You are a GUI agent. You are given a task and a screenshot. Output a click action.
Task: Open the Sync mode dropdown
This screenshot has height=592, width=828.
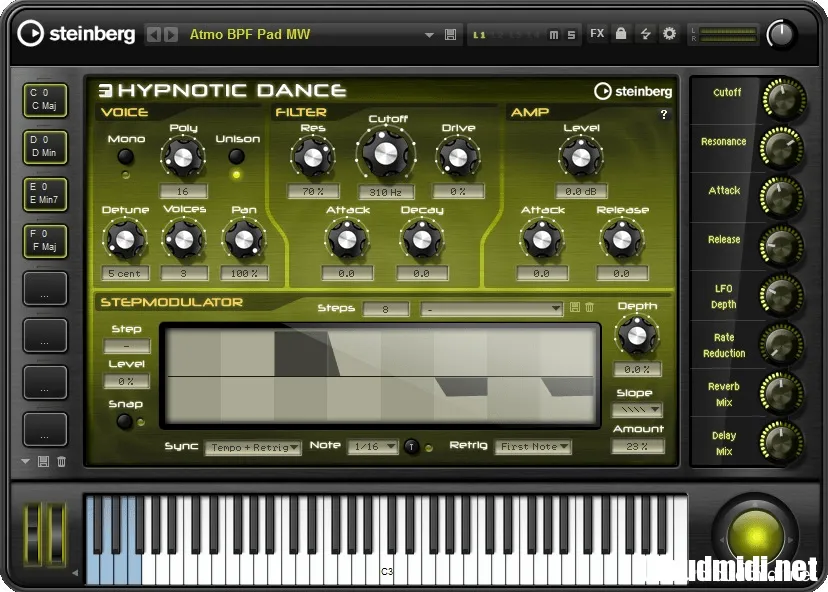[x=253, y=447]
